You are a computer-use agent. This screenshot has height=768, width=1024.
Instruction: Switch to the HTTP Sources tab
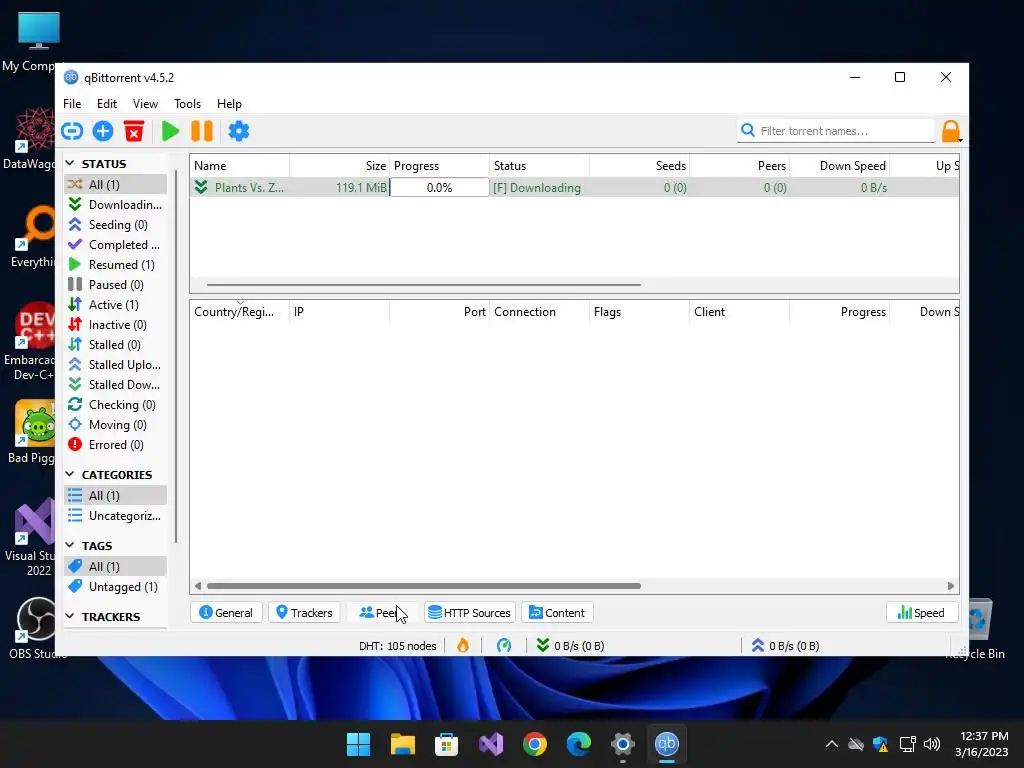point(470,613)
